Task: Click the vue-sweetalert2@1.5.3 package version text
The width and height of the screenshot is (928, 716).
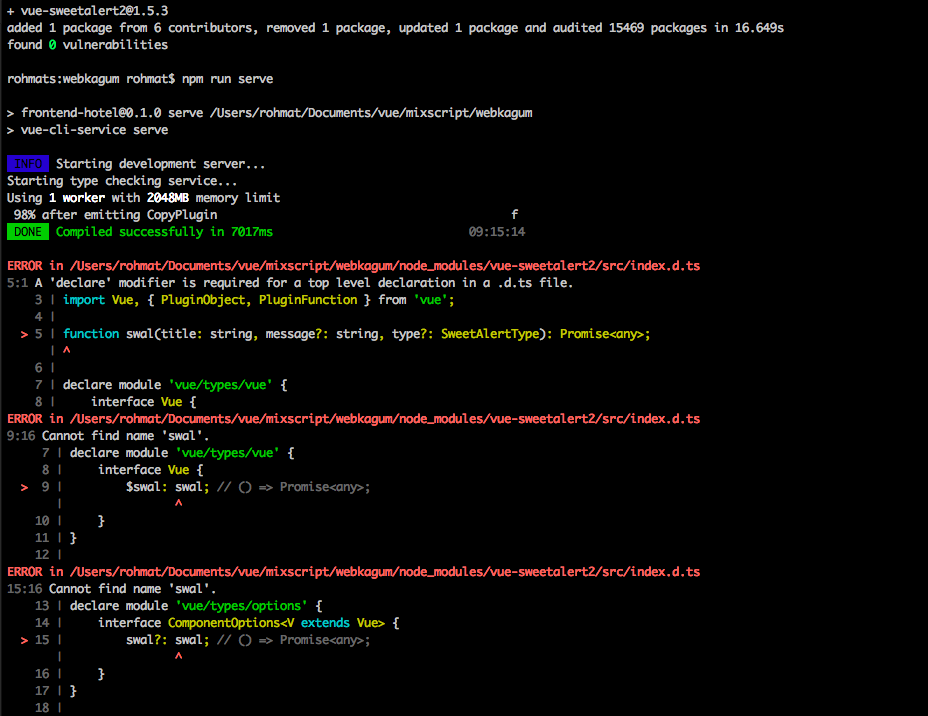Action: pyautogui.click(x=95, y=10)
